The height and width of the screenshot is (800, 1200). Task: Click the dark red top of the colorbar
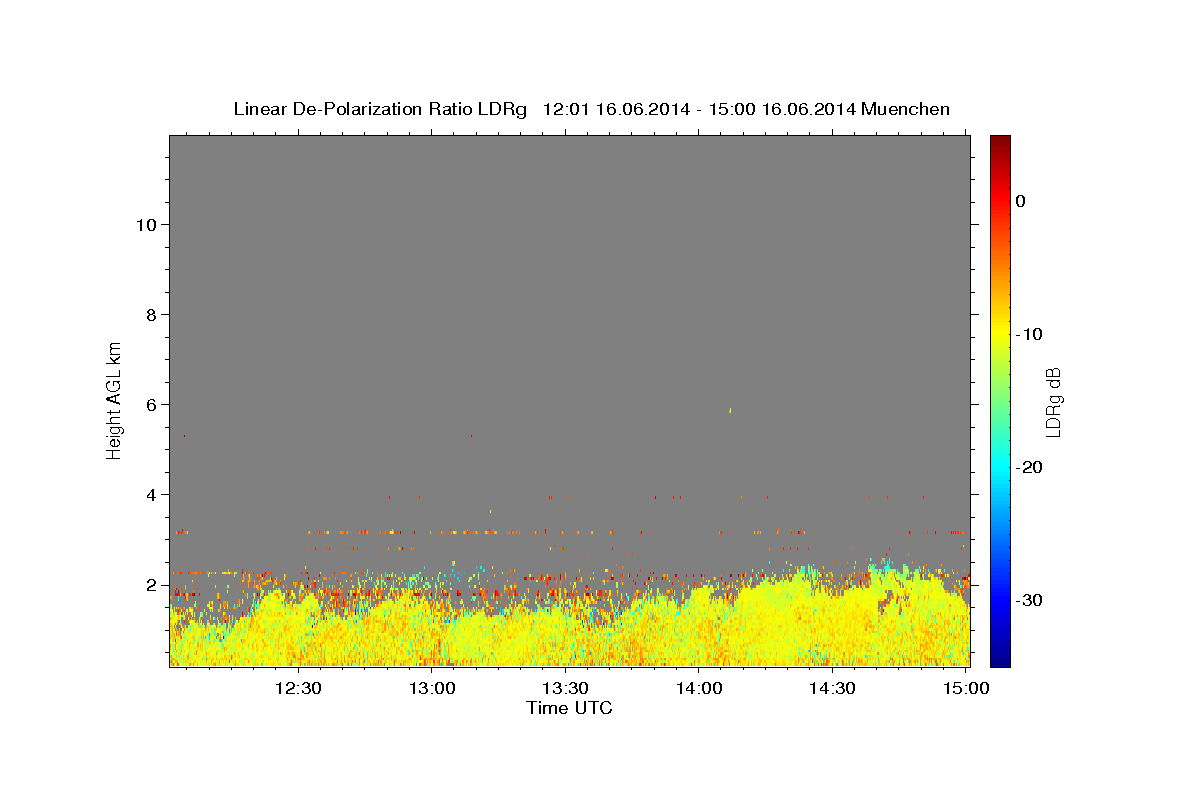[1000, 143]
